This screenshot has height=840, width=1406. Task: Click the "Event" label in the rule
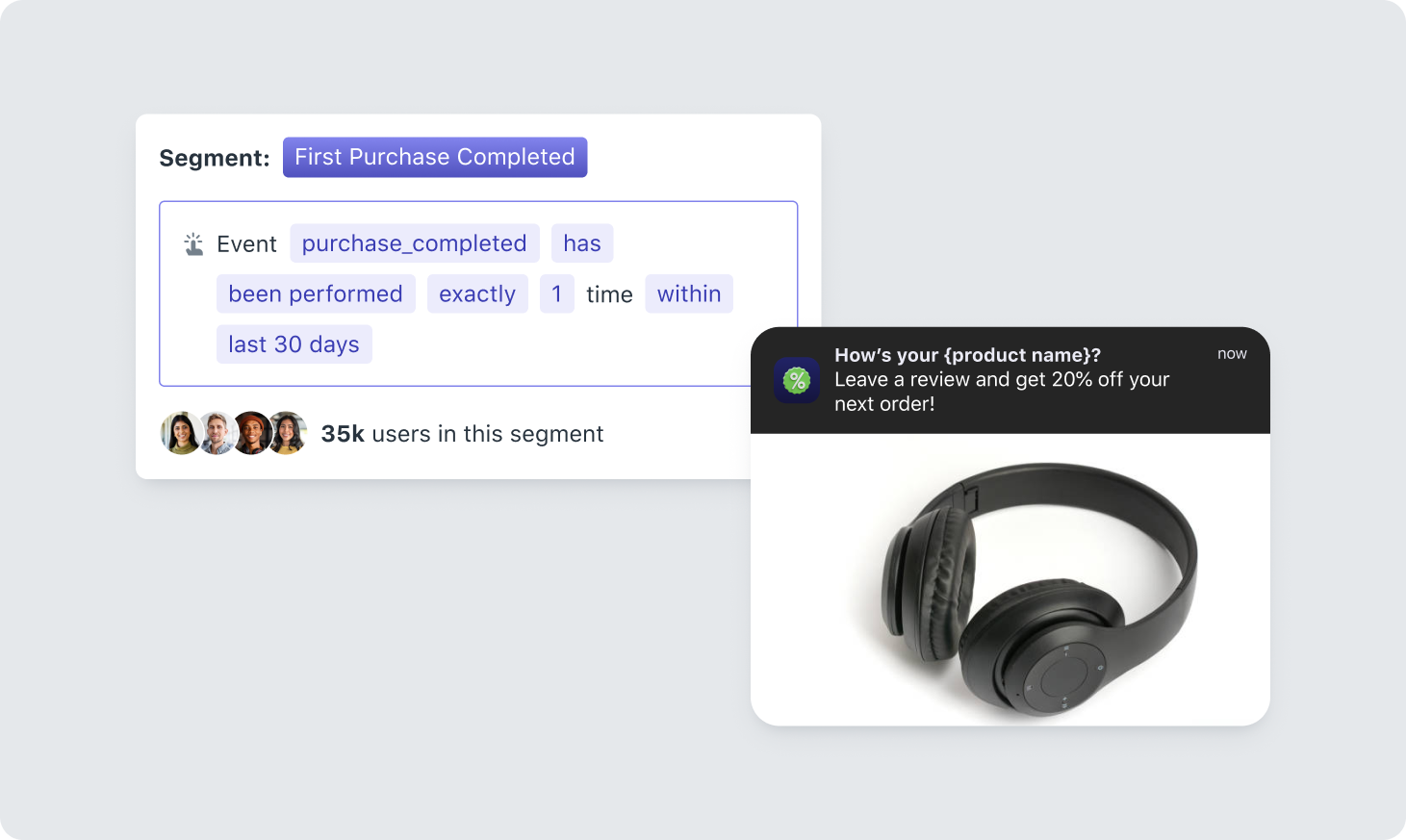click(x=246, y=244)
